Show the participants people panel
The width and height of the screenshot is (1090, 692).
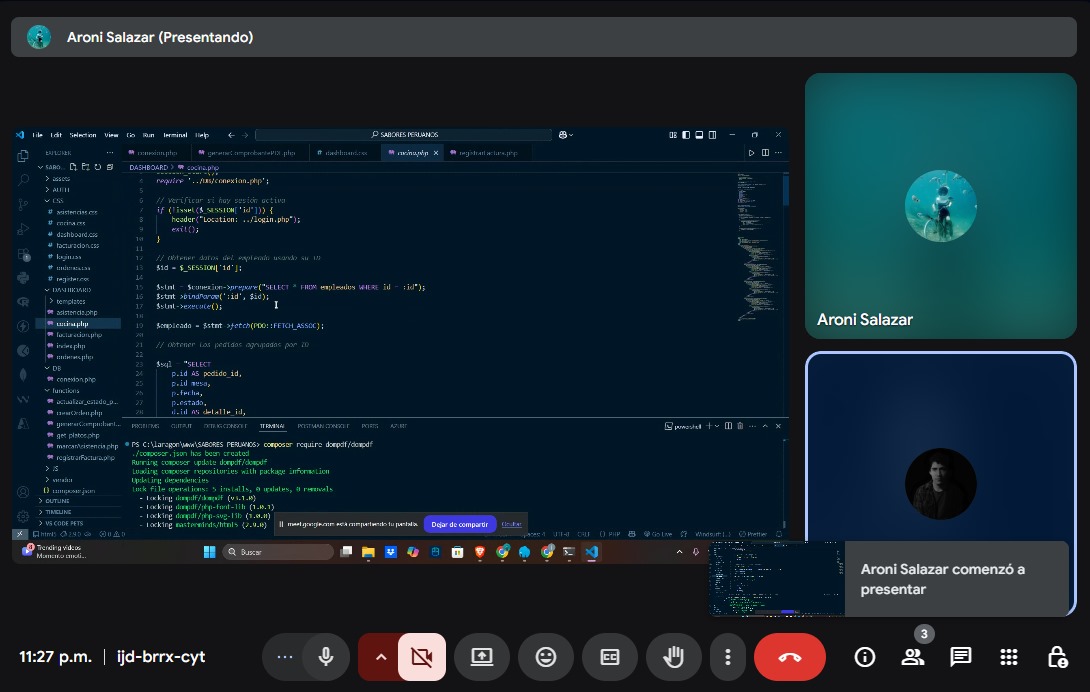click(x=912, y=657)
